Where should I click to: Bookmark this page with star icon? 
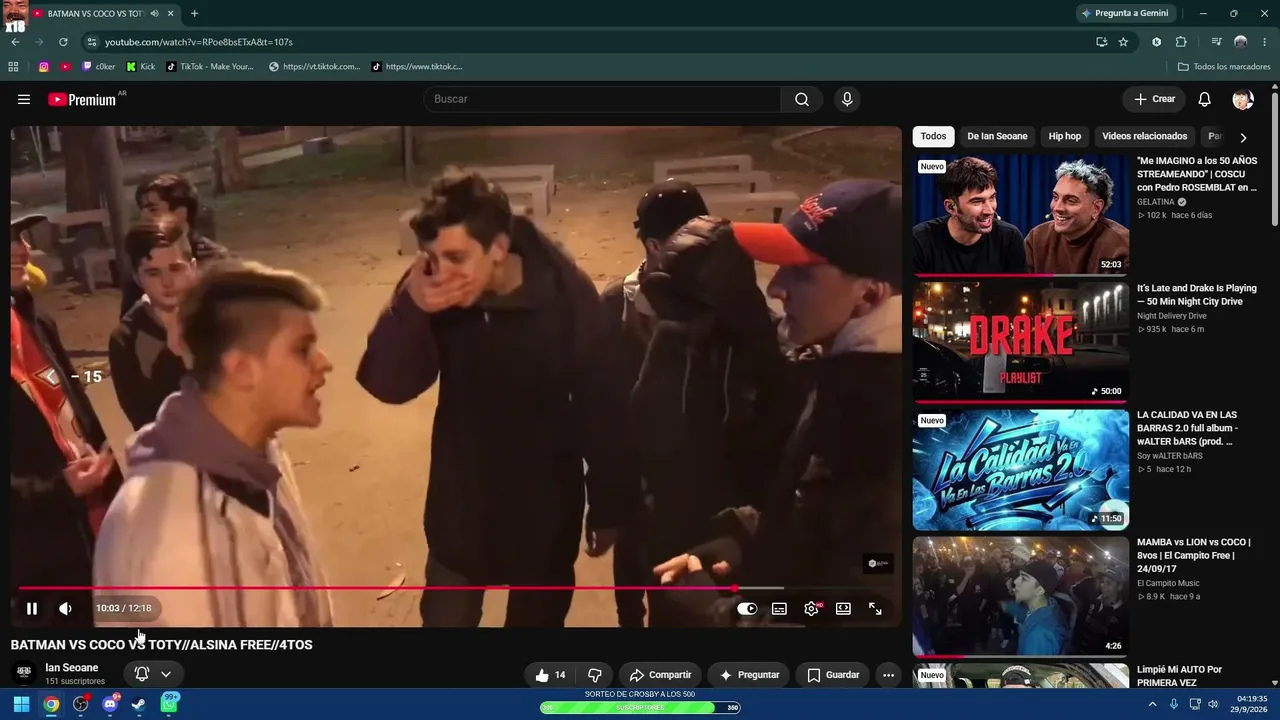click(x=1123, y=42)
